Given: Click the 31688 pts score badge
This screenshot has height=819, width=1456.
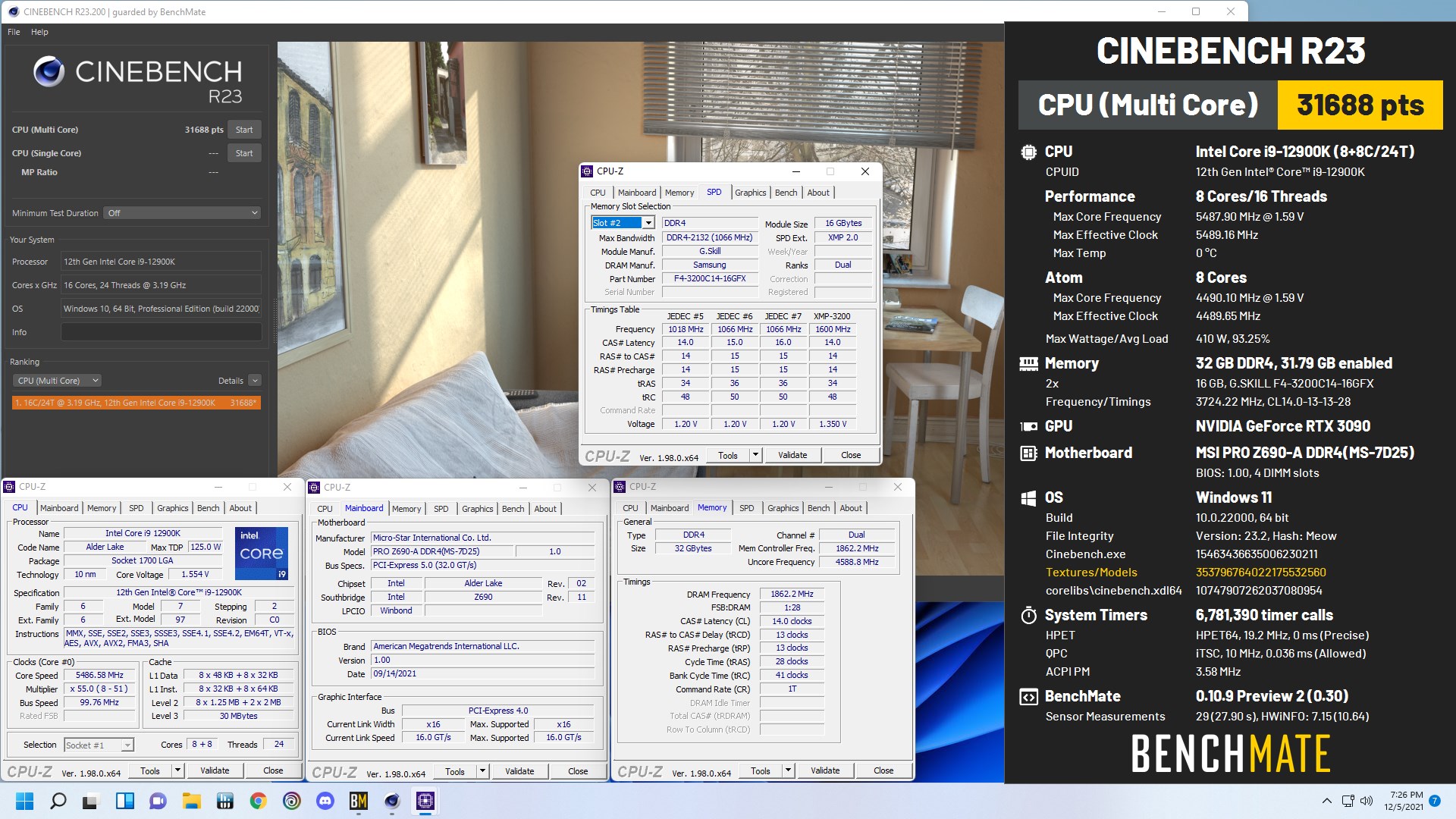Looking at the screenshot, I should (x=1360, y=105).
